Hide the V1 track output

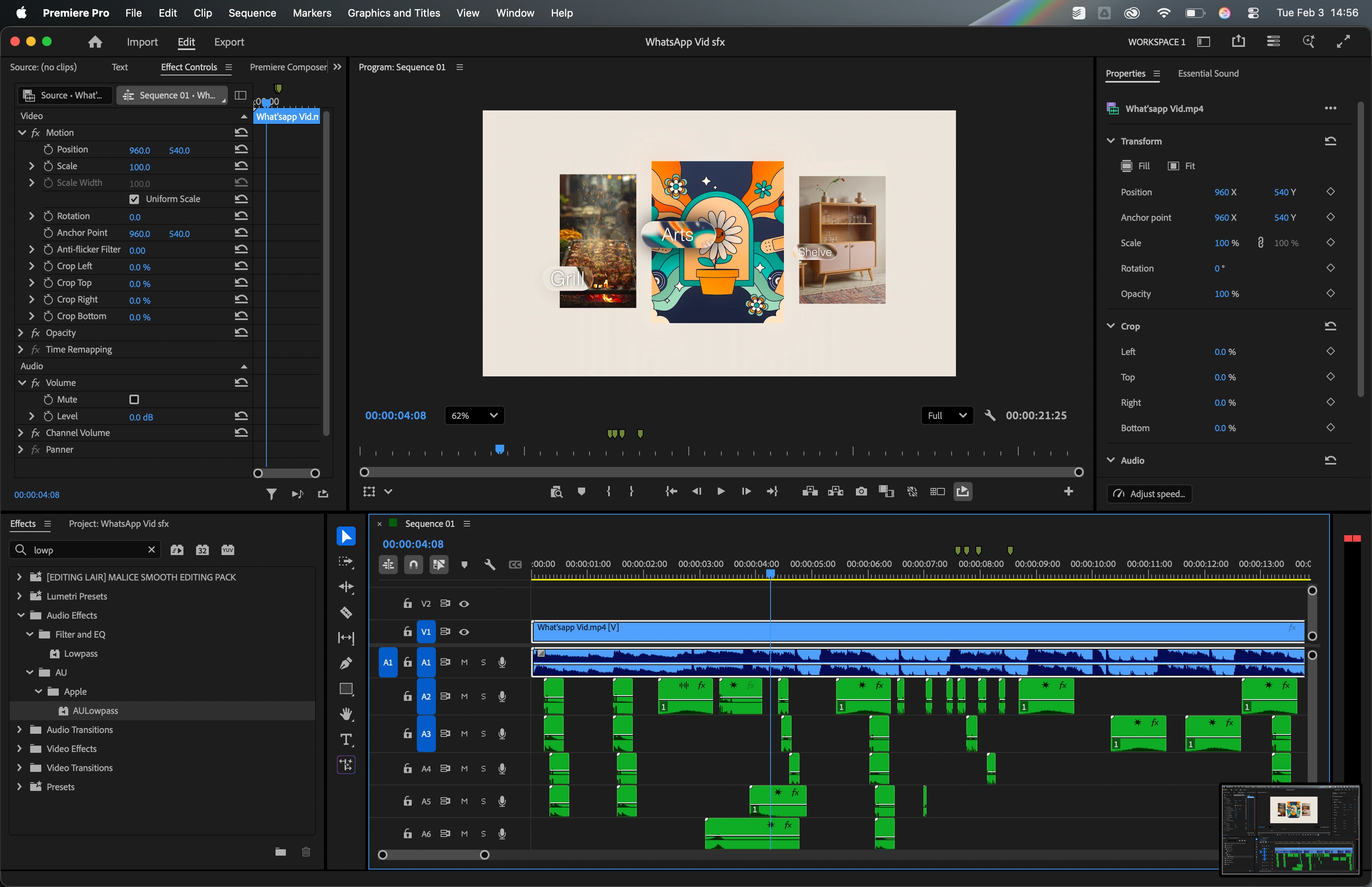coord(464,632)
